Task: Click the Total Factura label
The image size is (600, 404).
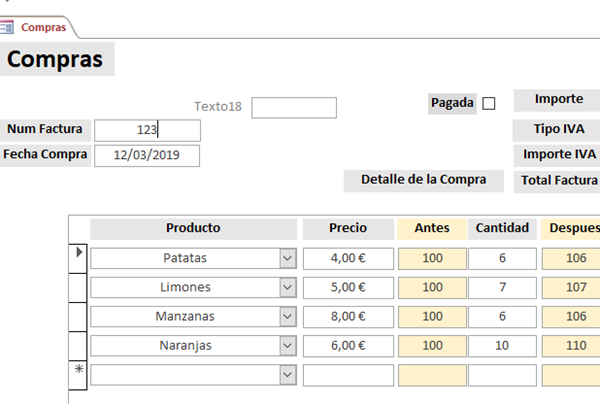Action: [x=559, y=181]
